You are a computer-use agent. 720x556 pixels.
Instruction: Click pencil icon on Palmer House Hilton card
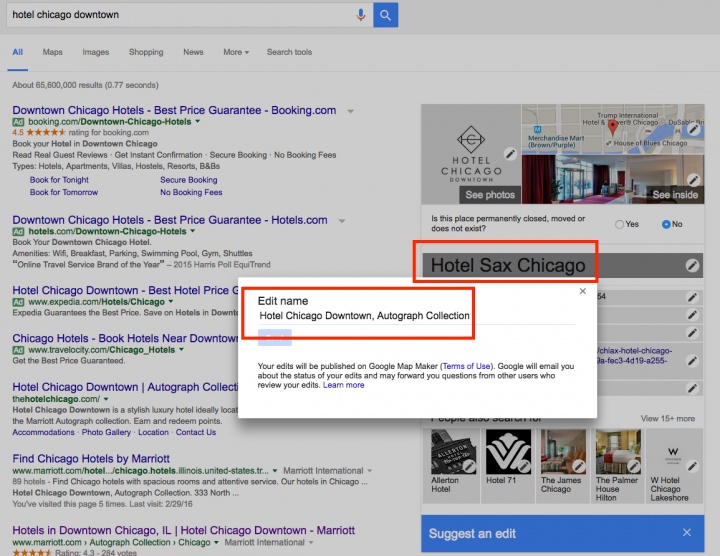click(634, 466)
